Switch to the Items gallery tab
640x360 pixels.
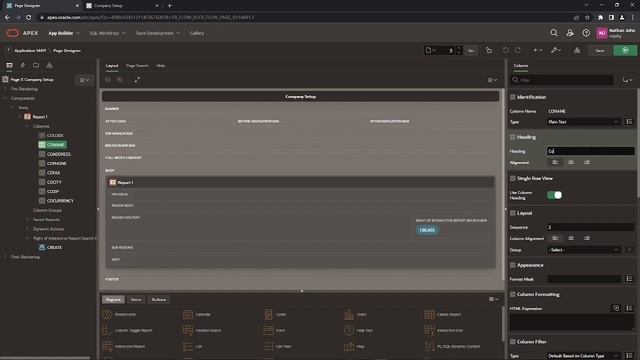pyautogui.click(x=136, y=300)
